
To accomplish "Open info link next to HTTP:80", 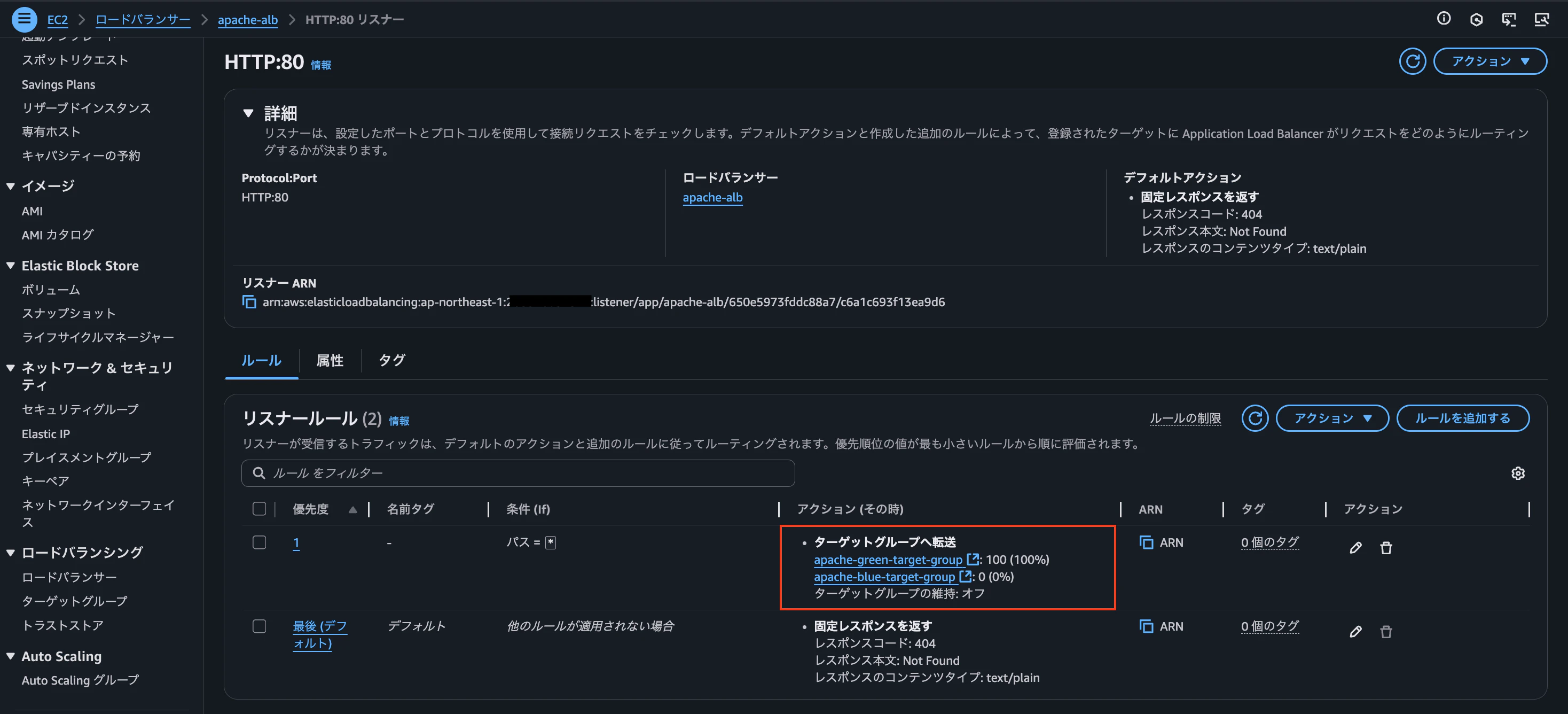I will click(x=321, y=65).
